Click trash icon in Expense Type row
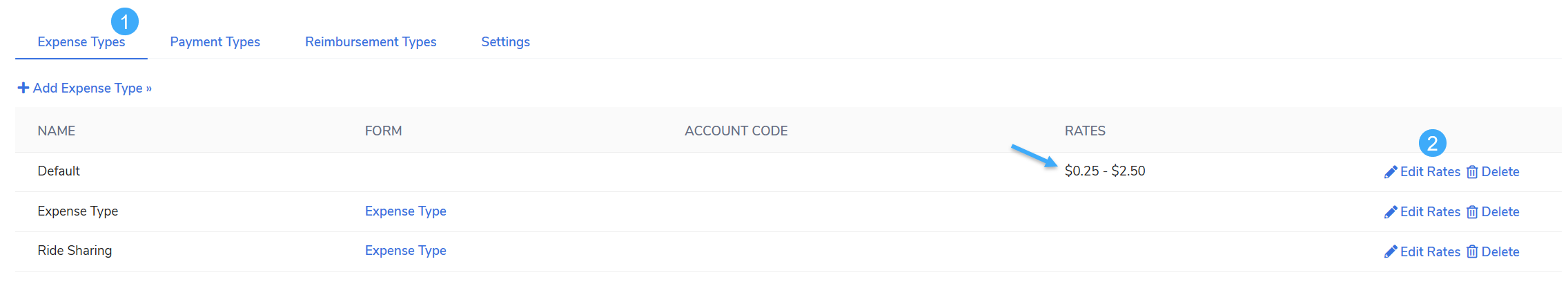The width and height of the screenshot is (1568, 295). point(1472,212)
